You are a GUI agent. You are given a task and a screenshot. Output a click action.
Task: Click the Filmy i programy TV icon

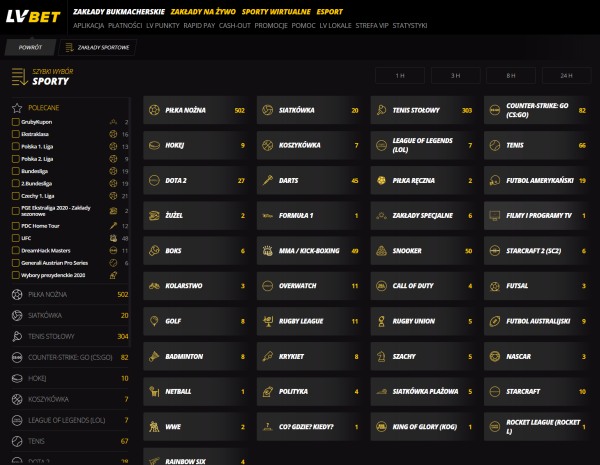click(495, 216)
